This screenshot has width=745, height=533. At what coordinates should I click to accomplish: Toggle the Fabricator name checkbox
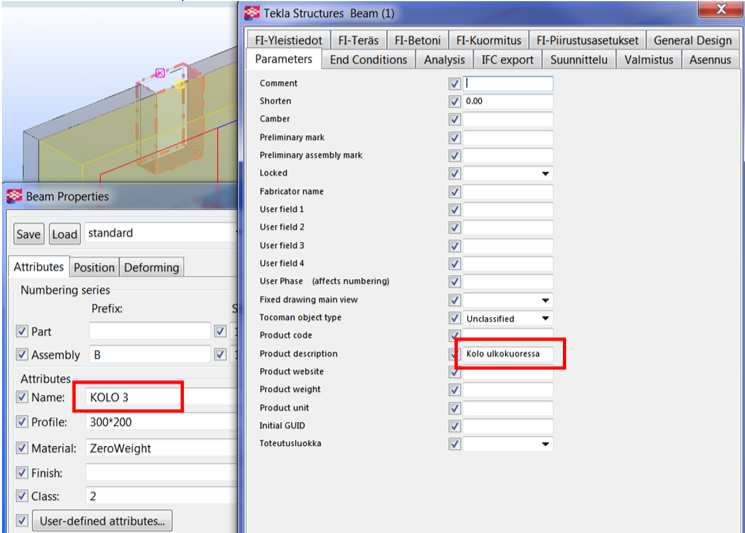coord(455,192)
